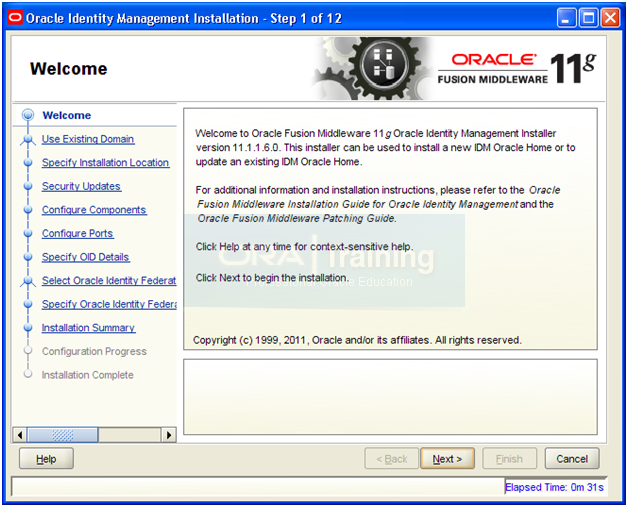This screenshot has width=628, height=507.
Task: Click the Security Updates step bullet
Action: 28,186
